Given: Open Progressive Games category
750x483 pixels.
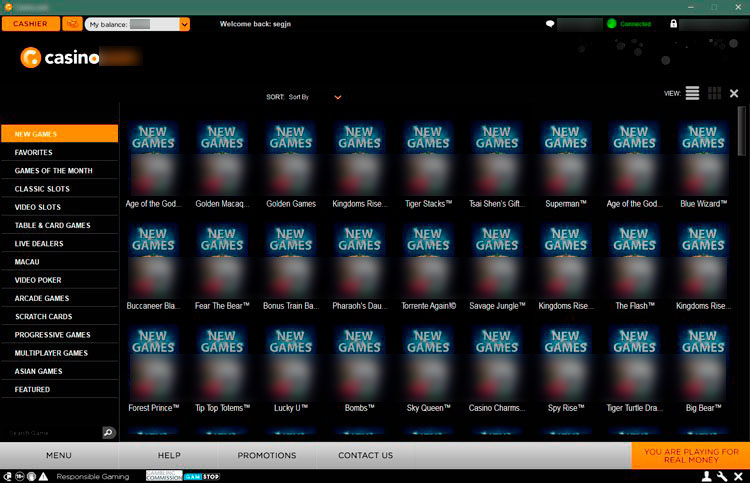Looking at the screenshot, I should 60,334.
